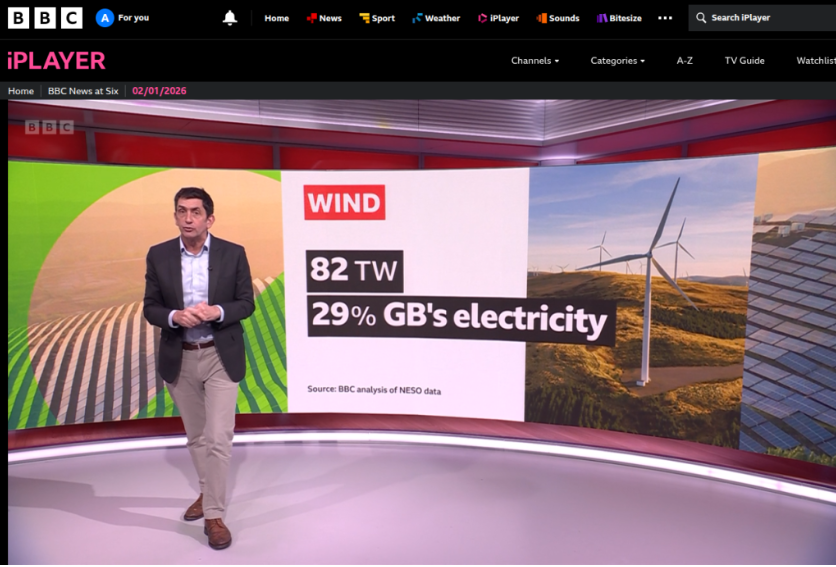The image size is (836, 567).
Task: Open the A-Z programme list
Action: [x=685, y=61]
